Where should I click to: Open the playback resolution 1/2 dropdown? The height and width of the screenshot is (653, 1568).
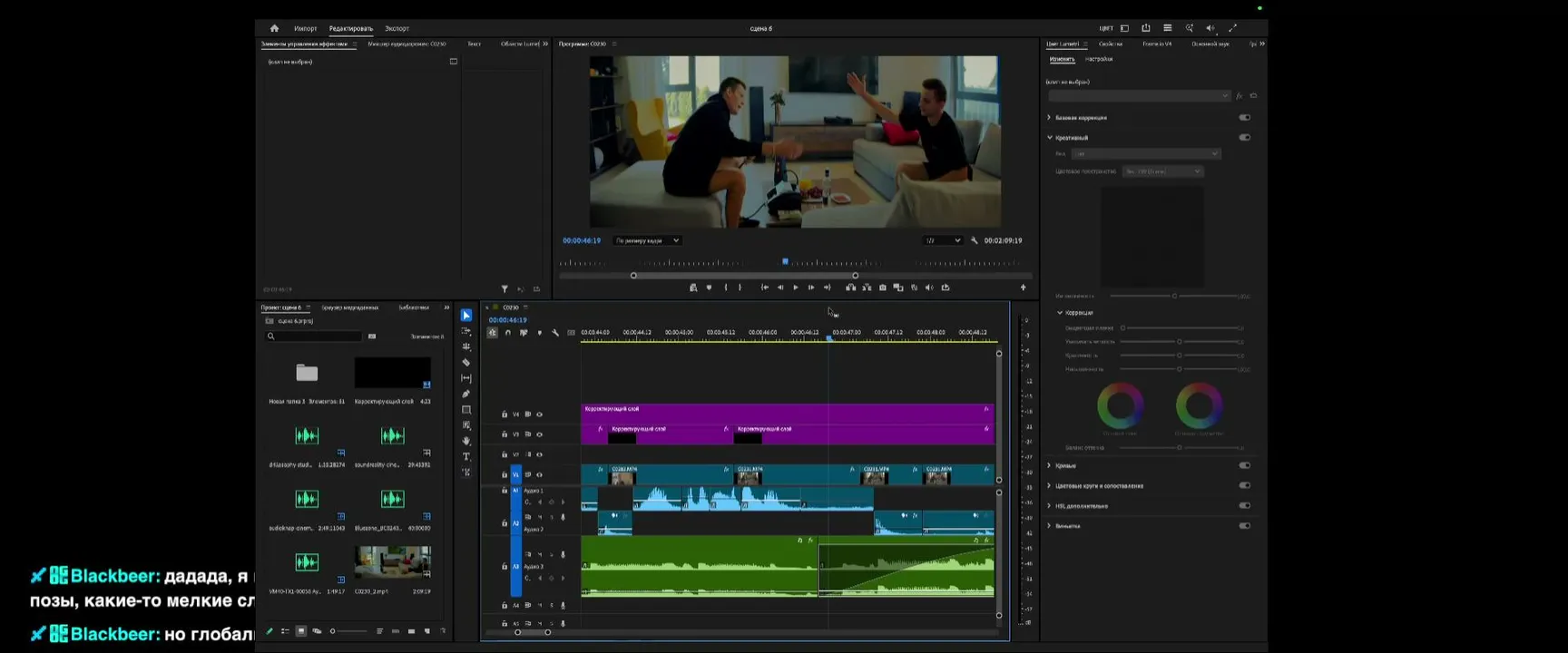point(943,240)
